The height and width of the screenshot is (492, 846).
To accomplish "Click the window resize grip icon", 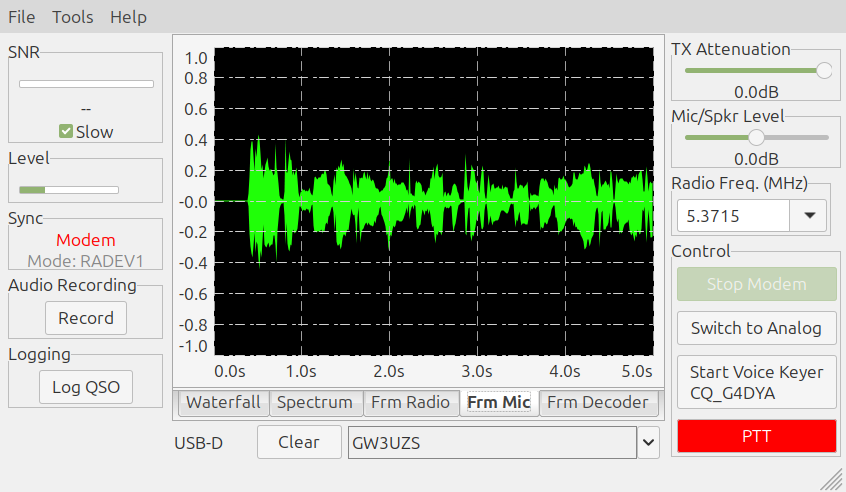I will [831, 480].
